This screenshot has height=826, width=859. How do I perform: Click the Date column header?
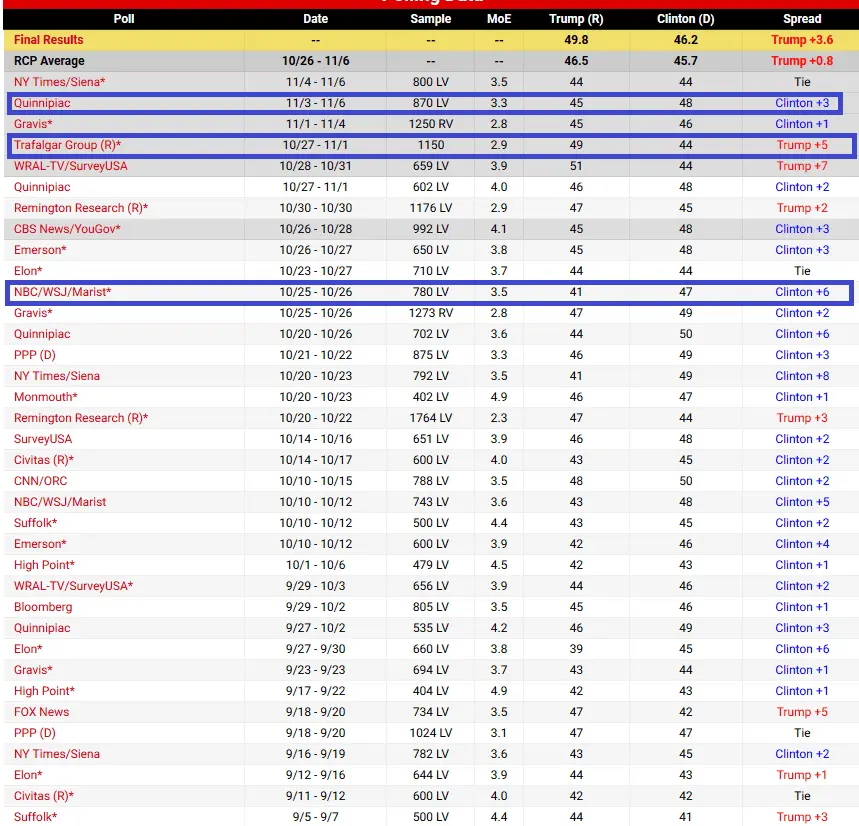(316, 19)
